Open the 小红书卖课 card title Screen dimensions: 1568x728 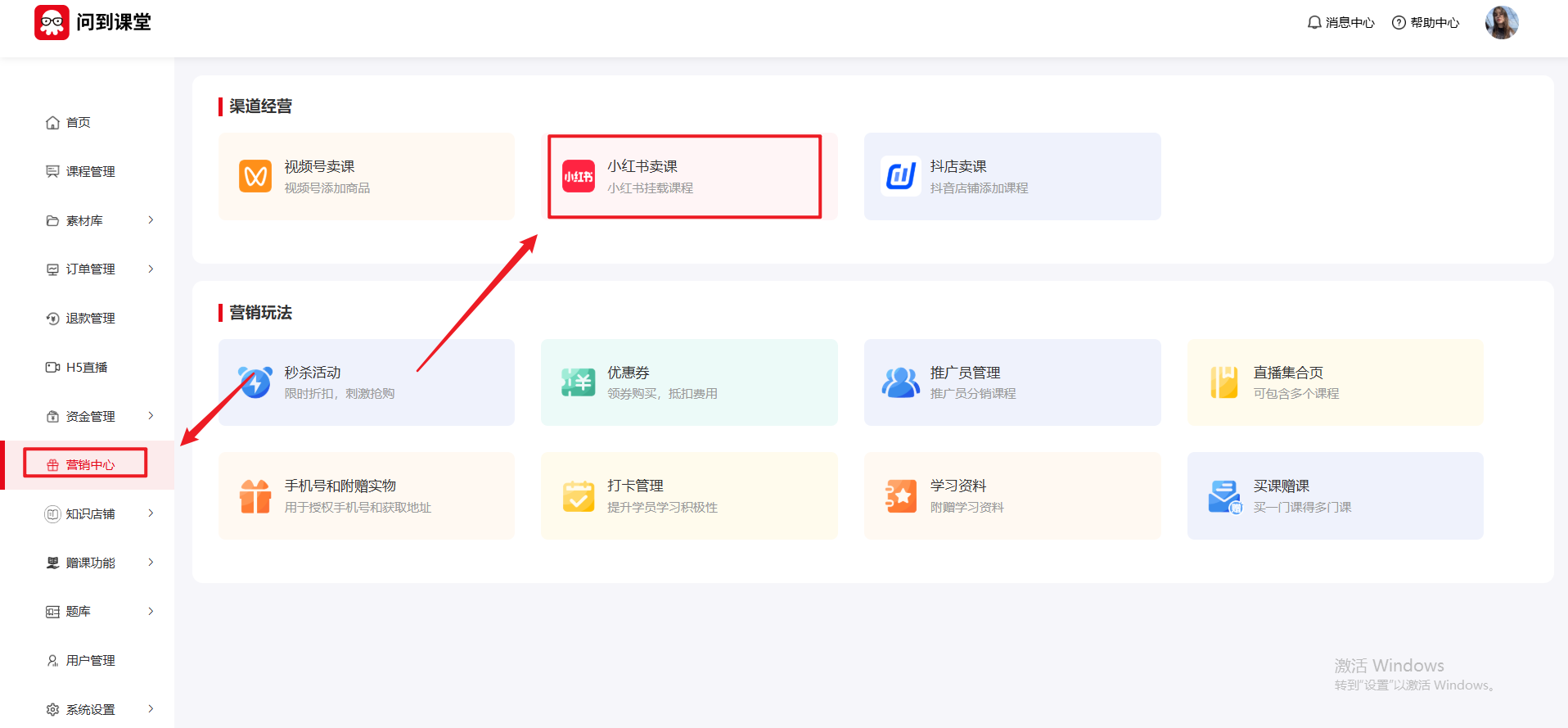(642, 166)
